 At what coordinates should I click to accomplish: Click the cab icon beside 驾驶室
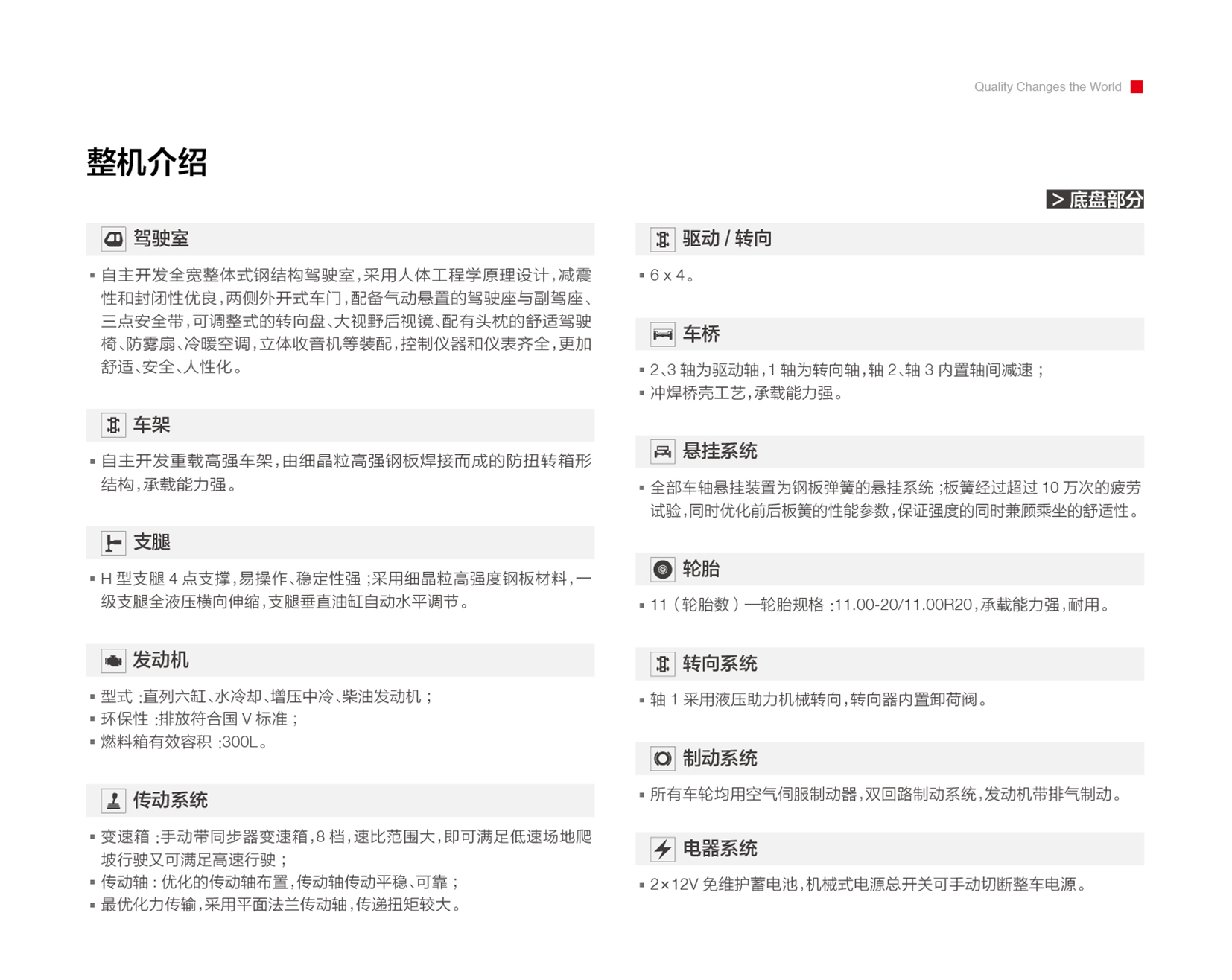tap(113, 239)
